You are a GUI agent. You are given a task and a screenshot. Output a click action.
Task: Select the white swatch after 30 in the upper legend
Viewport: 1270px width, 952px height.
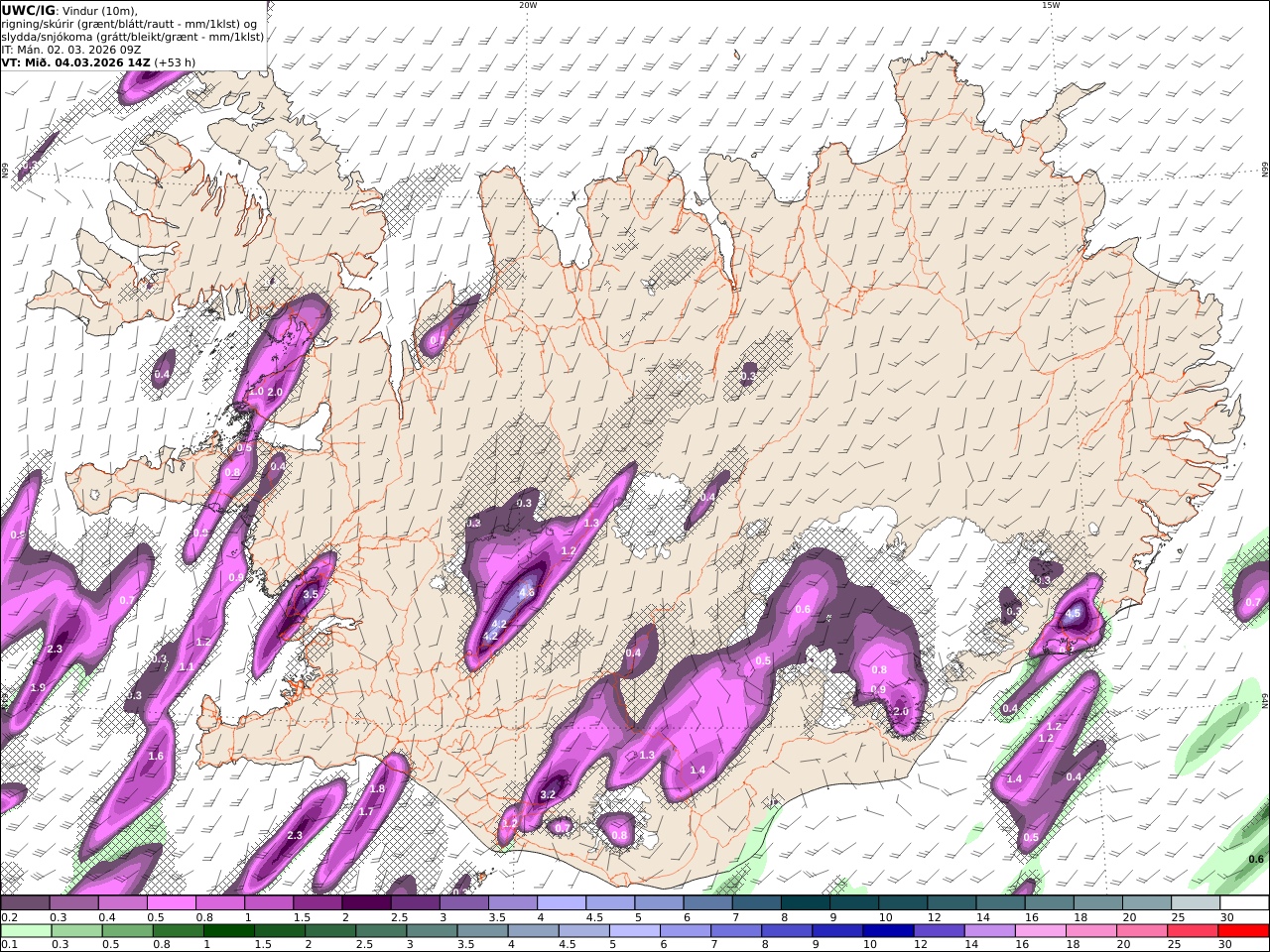(x=1245, y=902)
